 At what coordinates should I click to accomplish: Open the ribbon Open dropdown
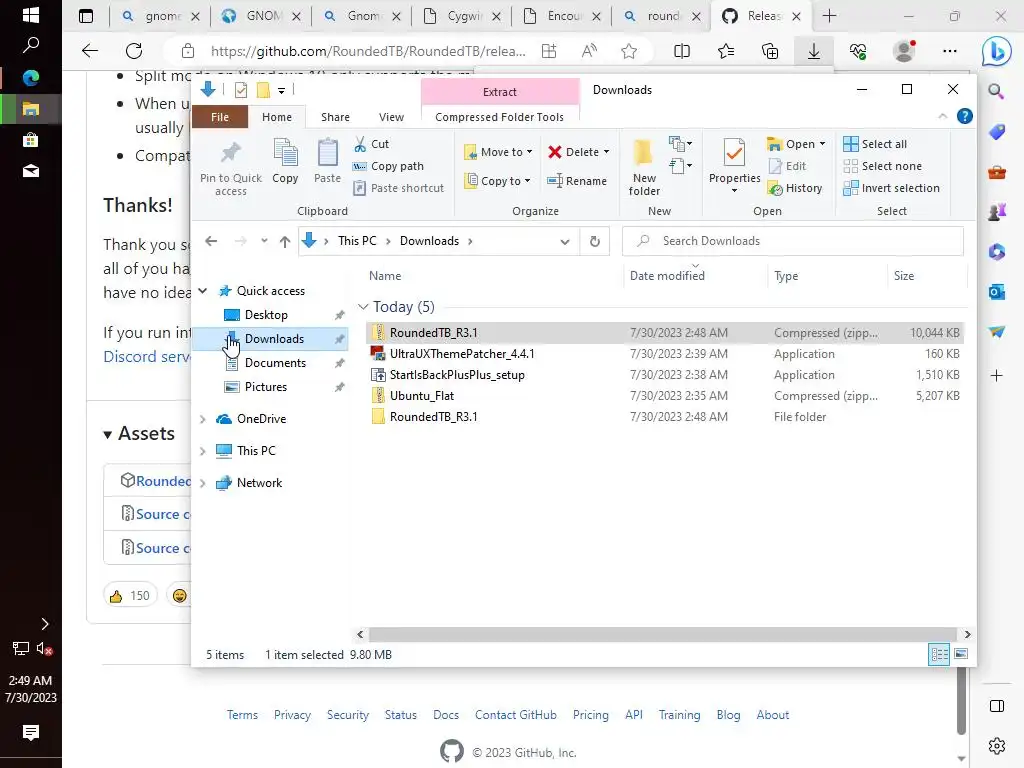(796, 144)
